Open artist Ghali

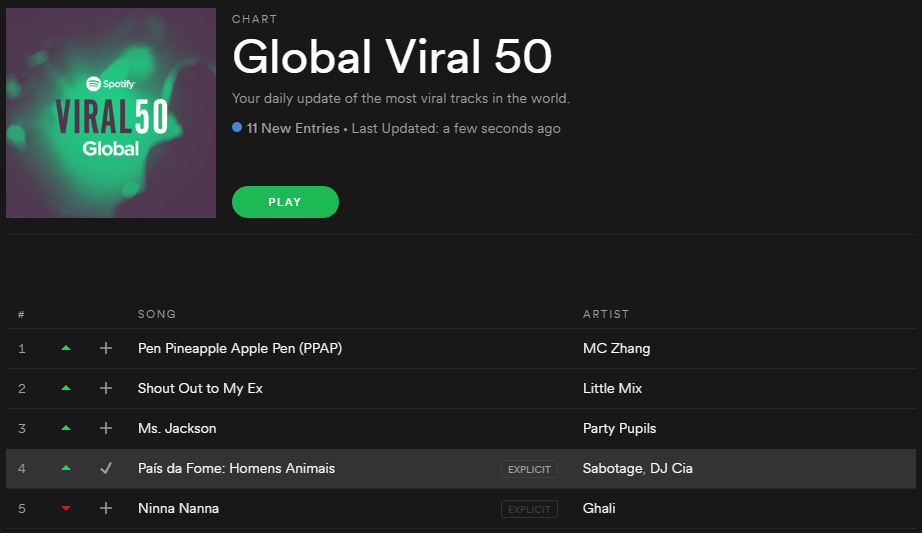click(599, 508)
